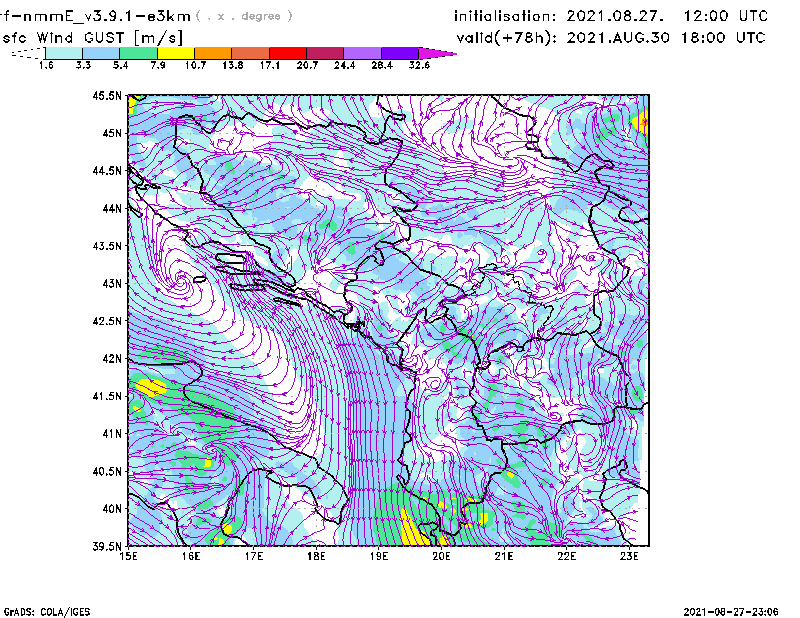800x618 pixels.
Task: Click the 19E longitude axis label
Action: (x=379, y=558)
